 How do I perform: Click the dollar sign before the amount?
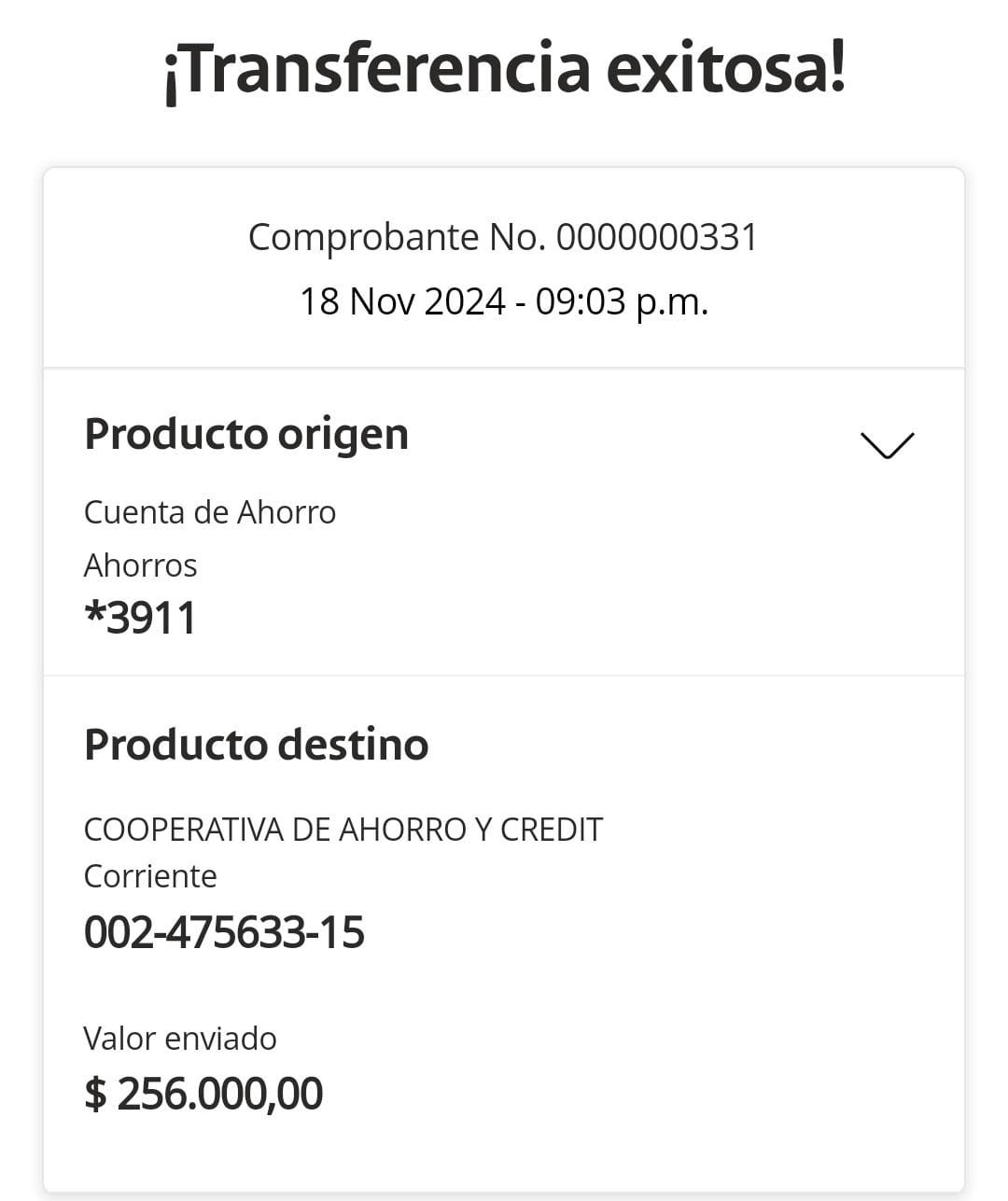[95, 1094]
